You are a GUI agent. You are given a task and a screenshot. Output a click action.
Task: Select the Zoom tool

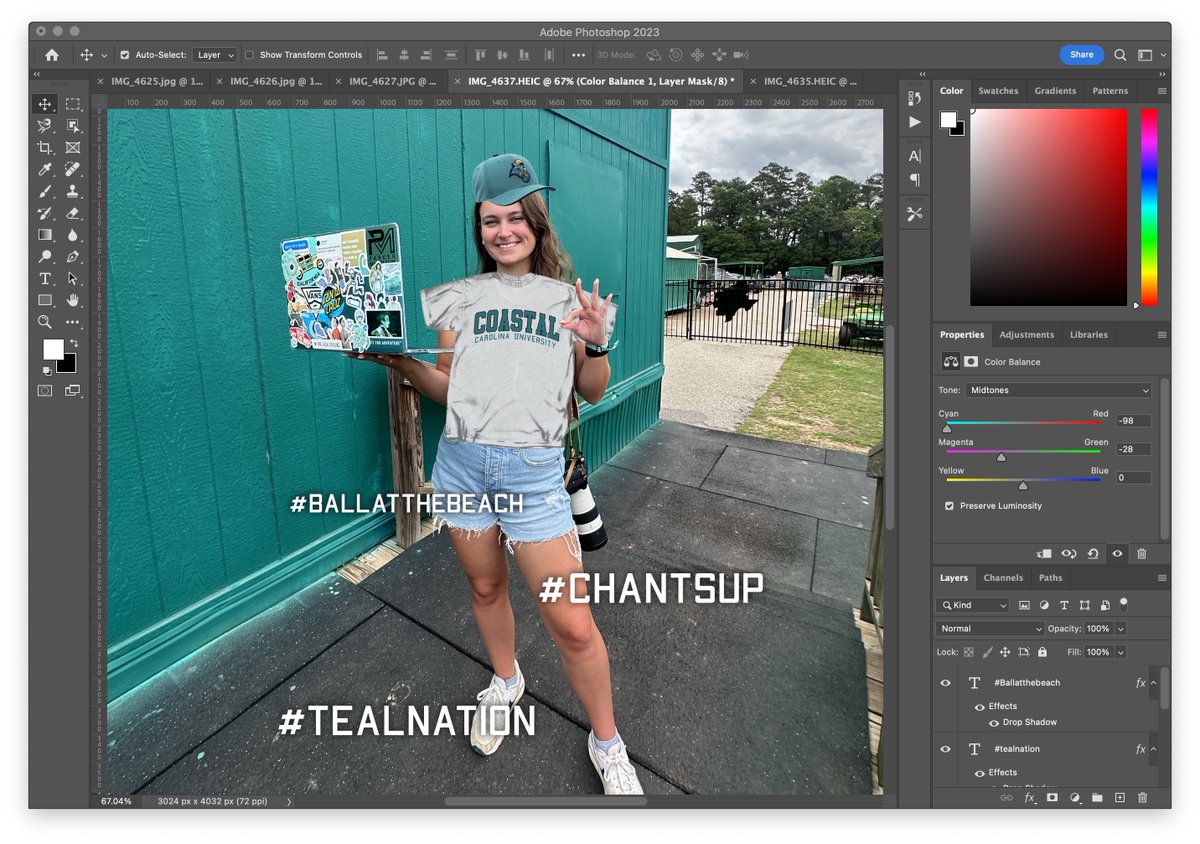[x=45, y=322]
